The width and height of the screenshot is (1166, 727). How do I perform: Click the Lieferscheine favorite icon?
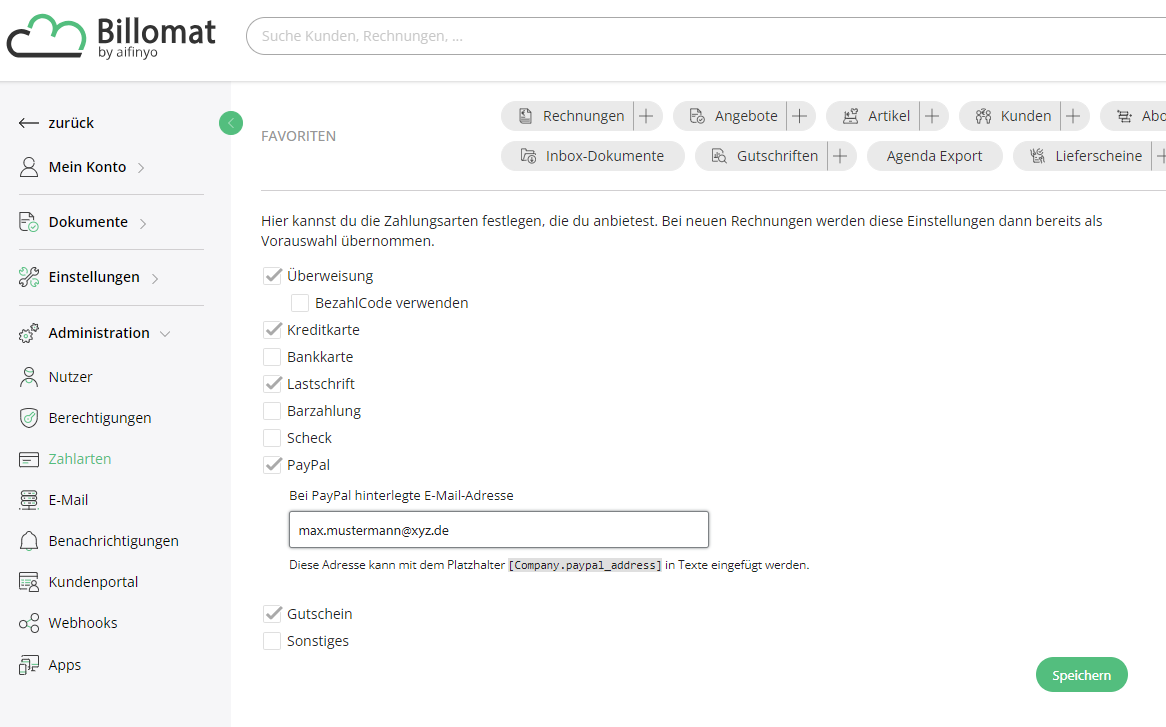(1037, 156)
